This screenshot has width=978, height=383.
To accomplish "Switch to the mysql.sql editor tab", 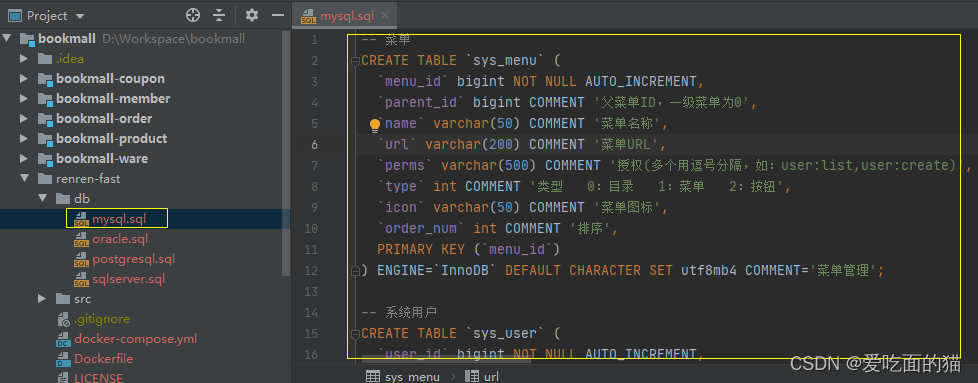I will [344, 16].
